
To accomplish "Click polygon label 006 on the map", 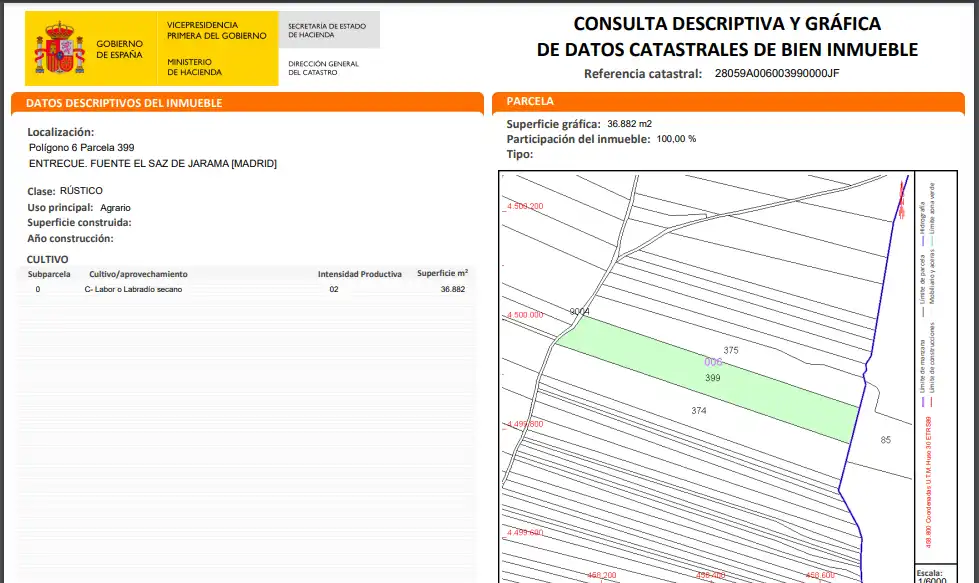I will [713, 361].
